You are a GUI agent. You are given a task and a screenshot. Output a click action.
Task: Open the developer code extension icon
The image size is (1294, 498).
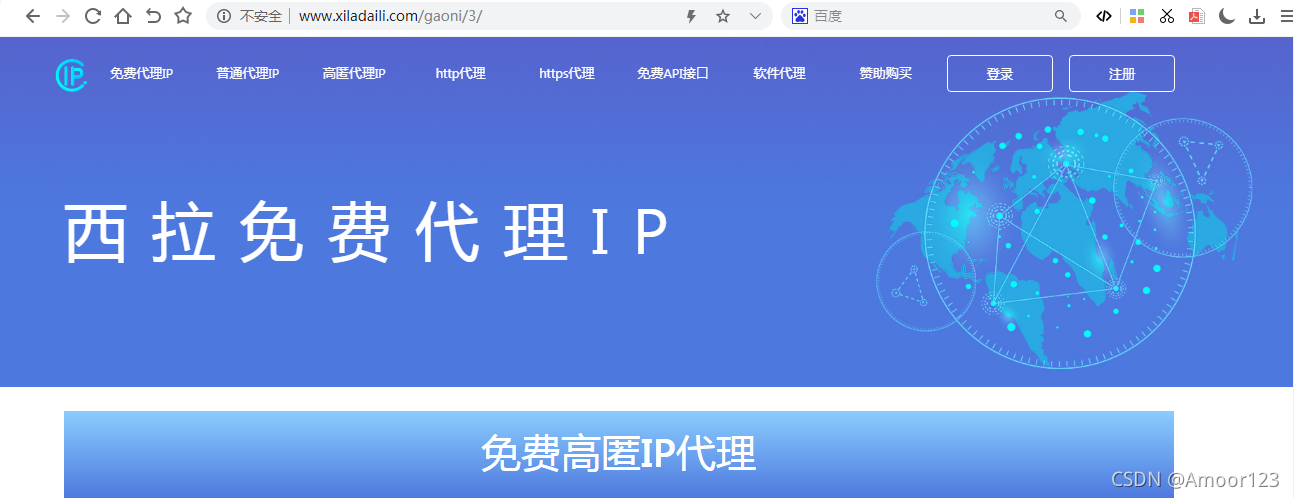tap(1104, 16)
